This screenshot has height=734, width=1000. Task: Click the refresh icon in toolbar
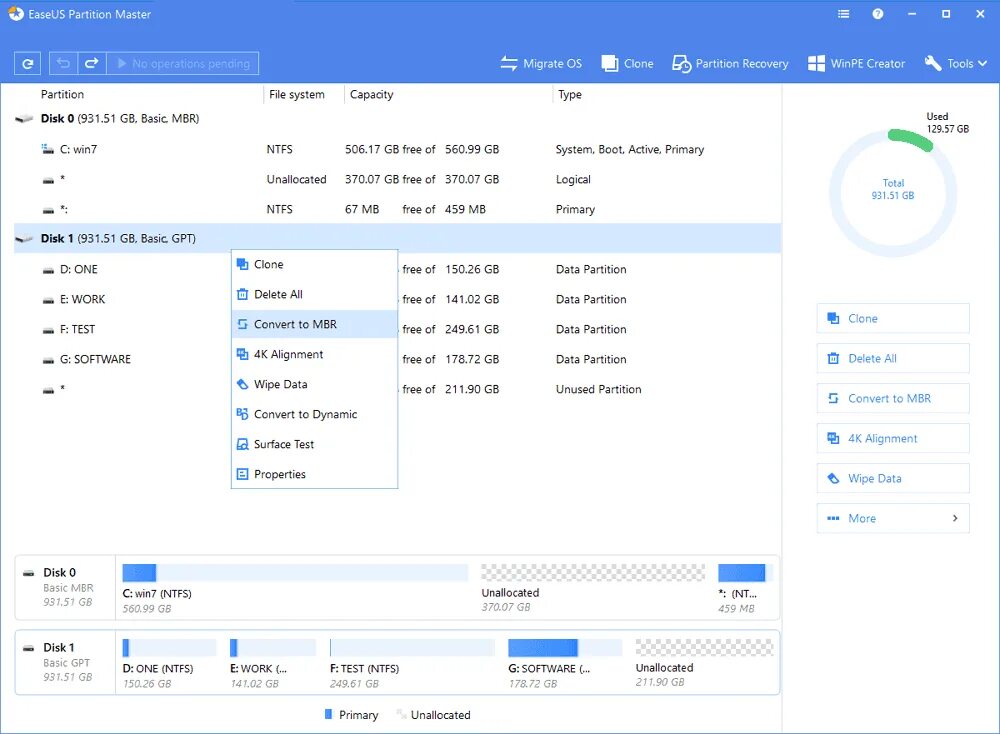point(27,64)
